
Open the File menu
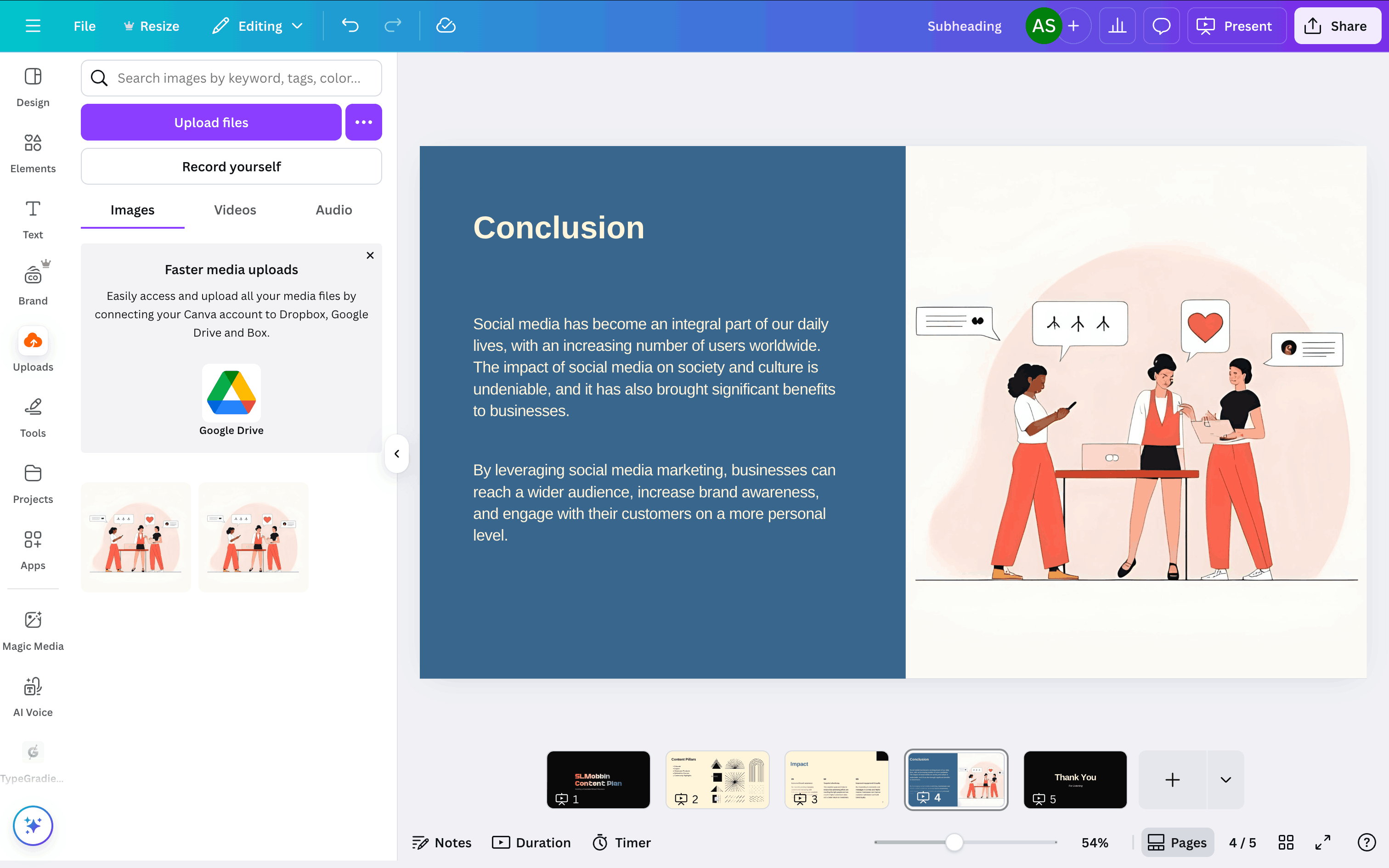[x=85, y=26]
